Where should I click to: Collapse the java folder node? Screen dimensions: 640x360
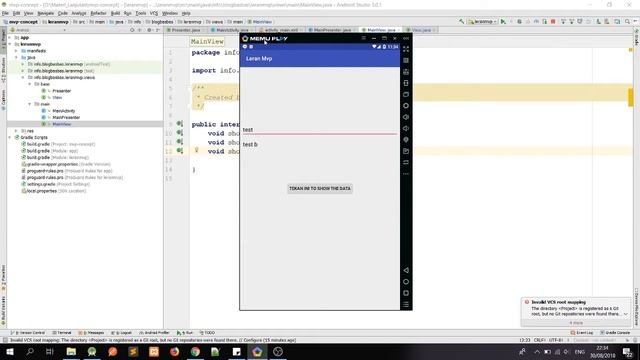pos(16,58)
